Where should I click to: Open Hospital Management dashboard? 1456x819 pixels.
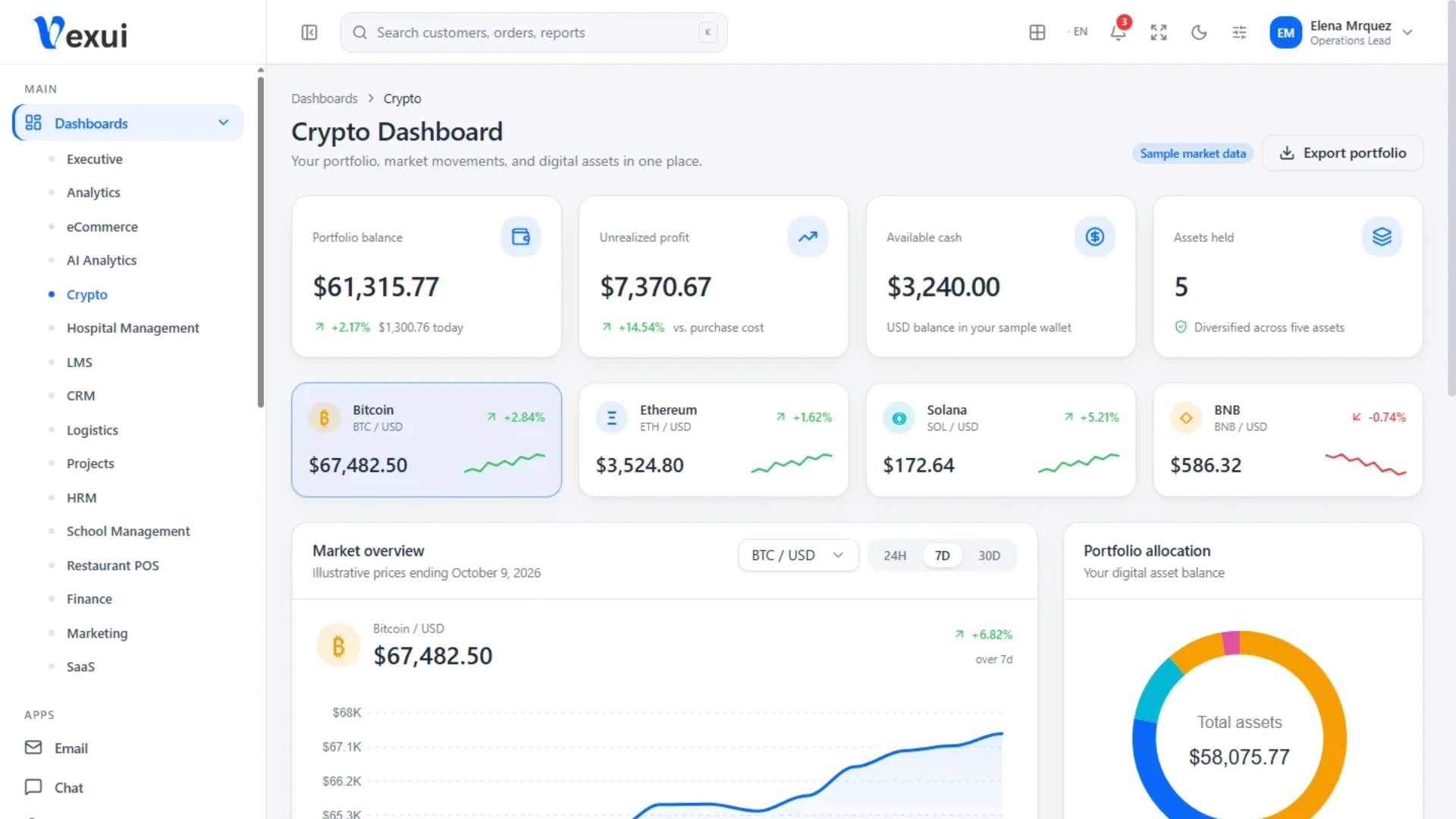click(x=133, y=328)
